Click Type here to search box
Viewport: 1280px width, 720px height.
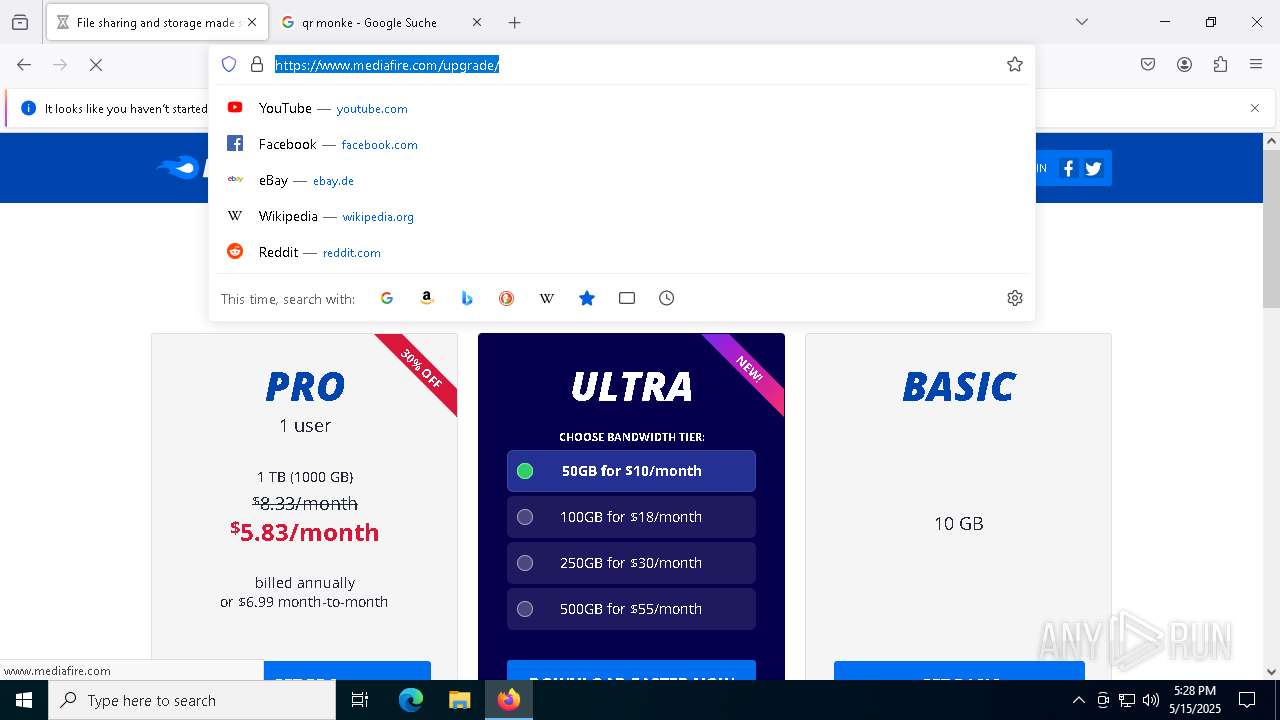coord(192,700)
